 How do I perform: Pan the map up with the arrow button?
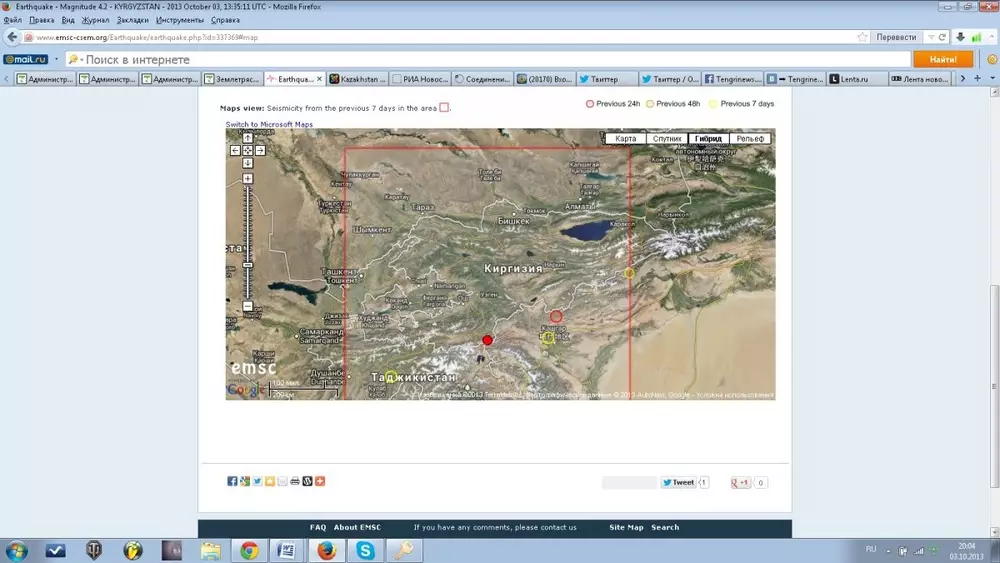pos(247,138)
